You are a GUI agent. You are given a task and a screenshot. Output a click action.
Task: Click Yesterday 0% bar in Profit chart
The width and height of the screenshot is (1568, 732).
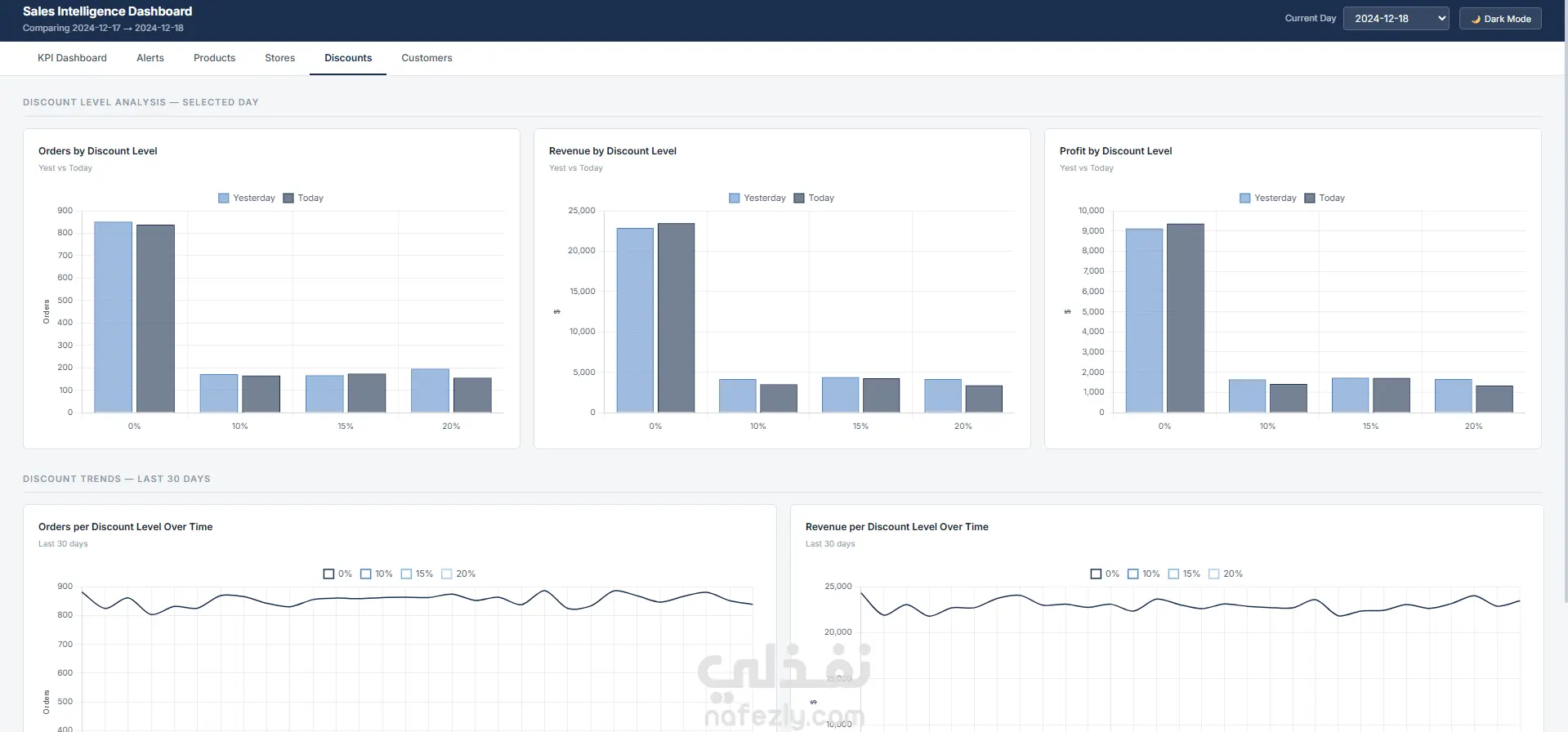tap(1144, 320)
